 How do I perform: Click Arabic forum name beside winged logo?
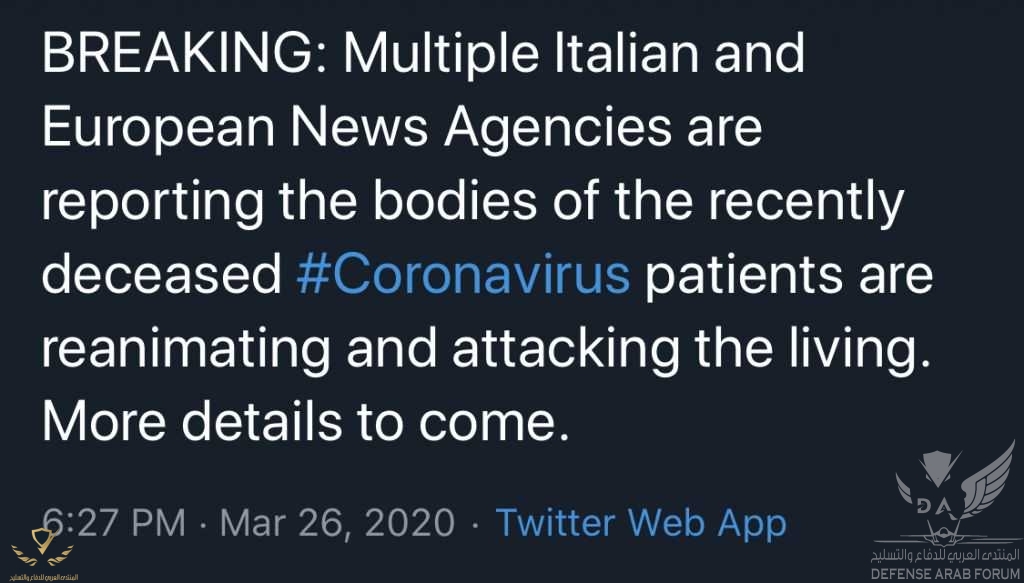coord(944,556)
